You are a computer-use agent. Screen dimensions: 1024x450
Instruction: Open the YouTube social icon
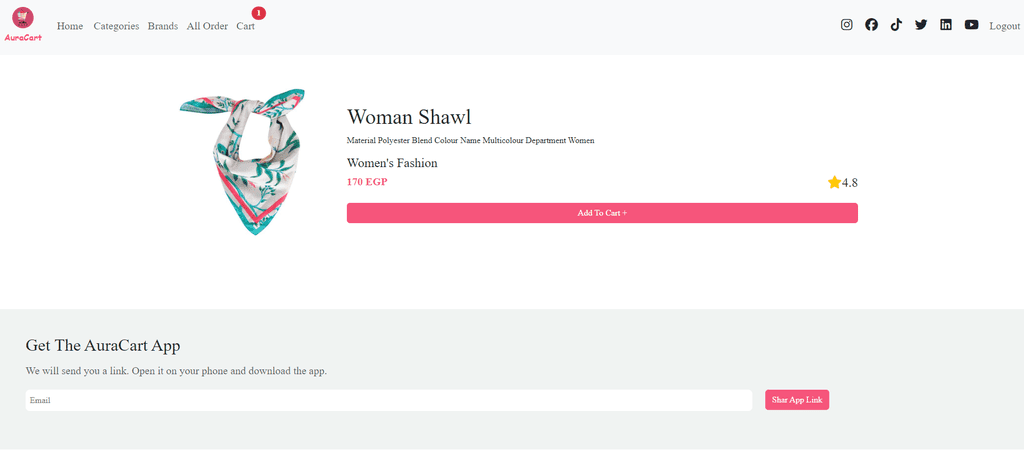click(x=971, y=25)
